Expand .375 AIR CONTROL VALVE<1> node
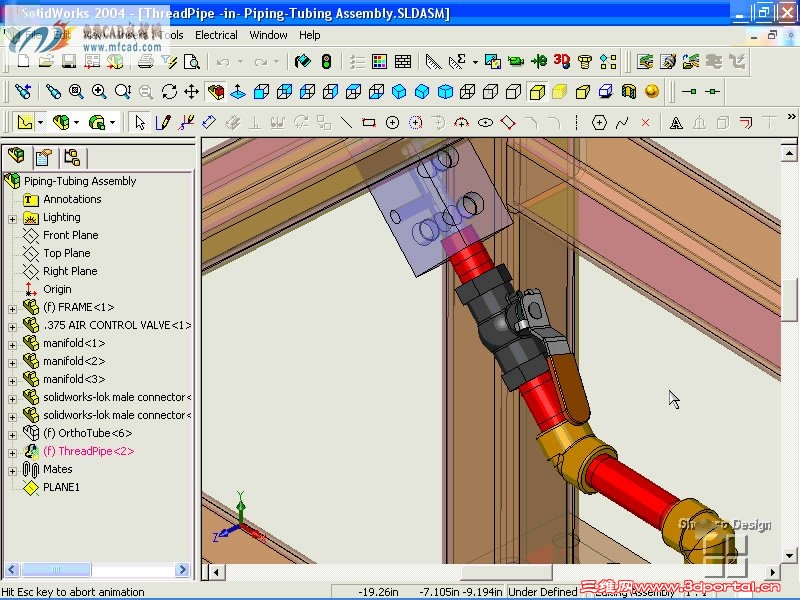800x600 pixels. [x=12, y=327]
